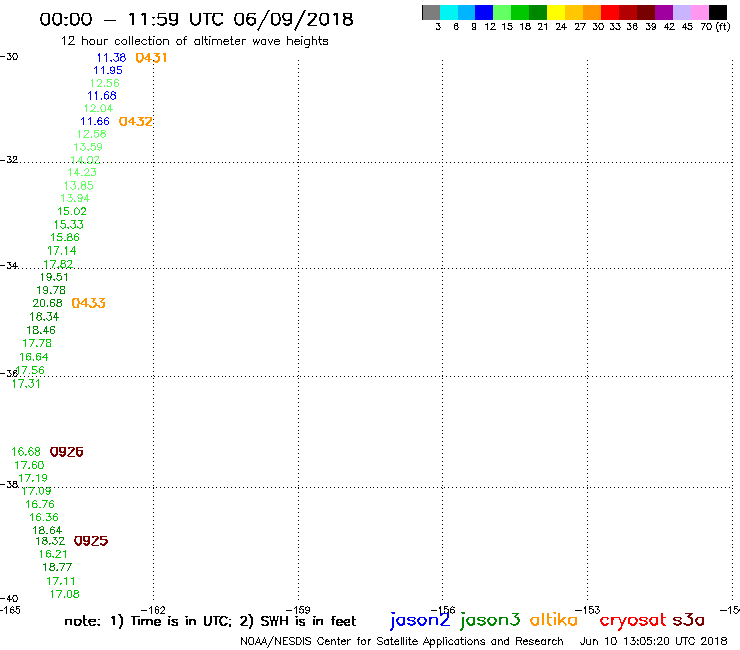Screen dimensions: 740x650
Task: Select the orange time label '0432'
Action: click(135, 121)
